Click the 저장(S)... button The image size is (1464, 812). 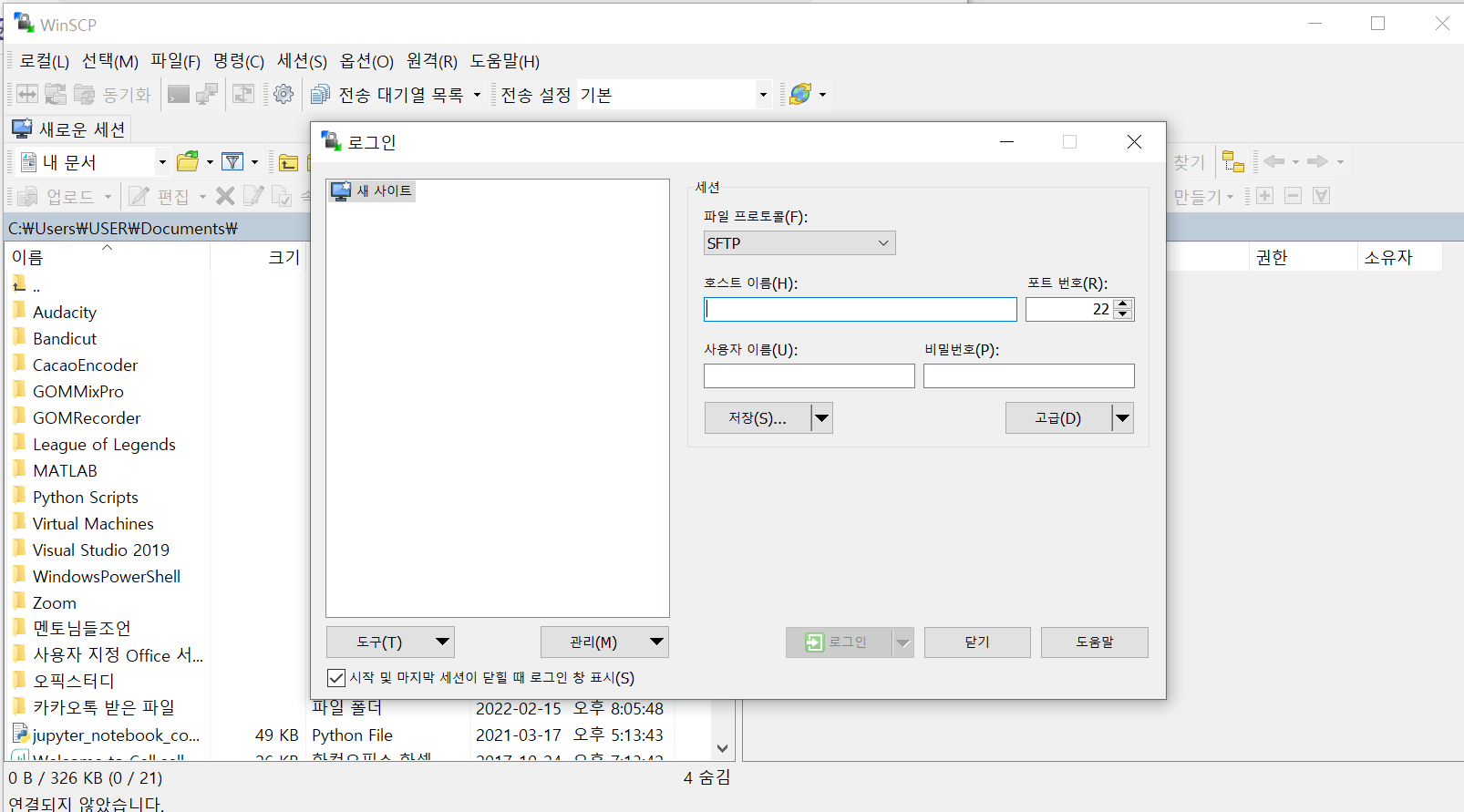pyautogui.click(x=758, y=418)
